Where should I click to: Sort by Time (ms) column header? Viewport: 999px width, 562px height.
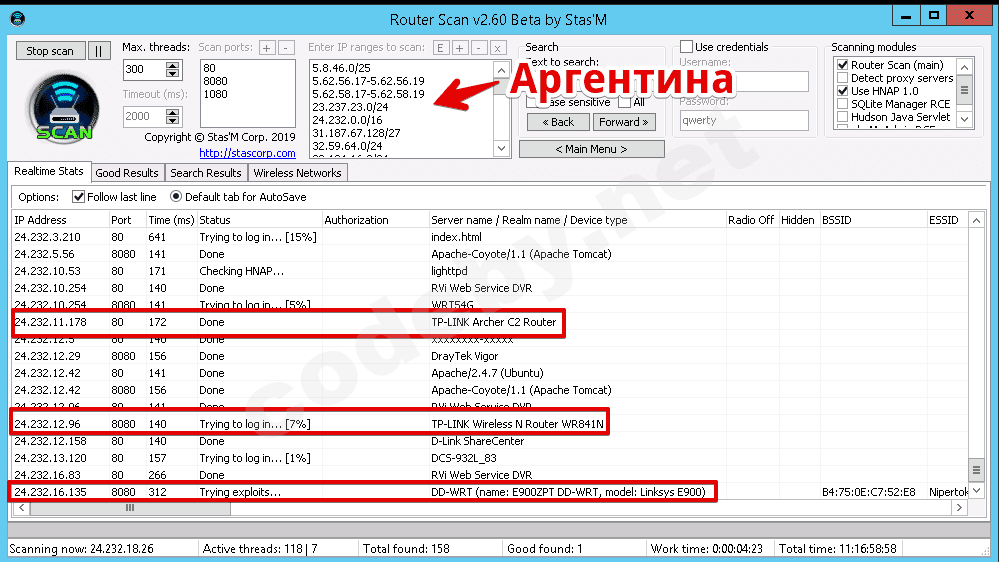pyautogui.click(x=171, y=220)
